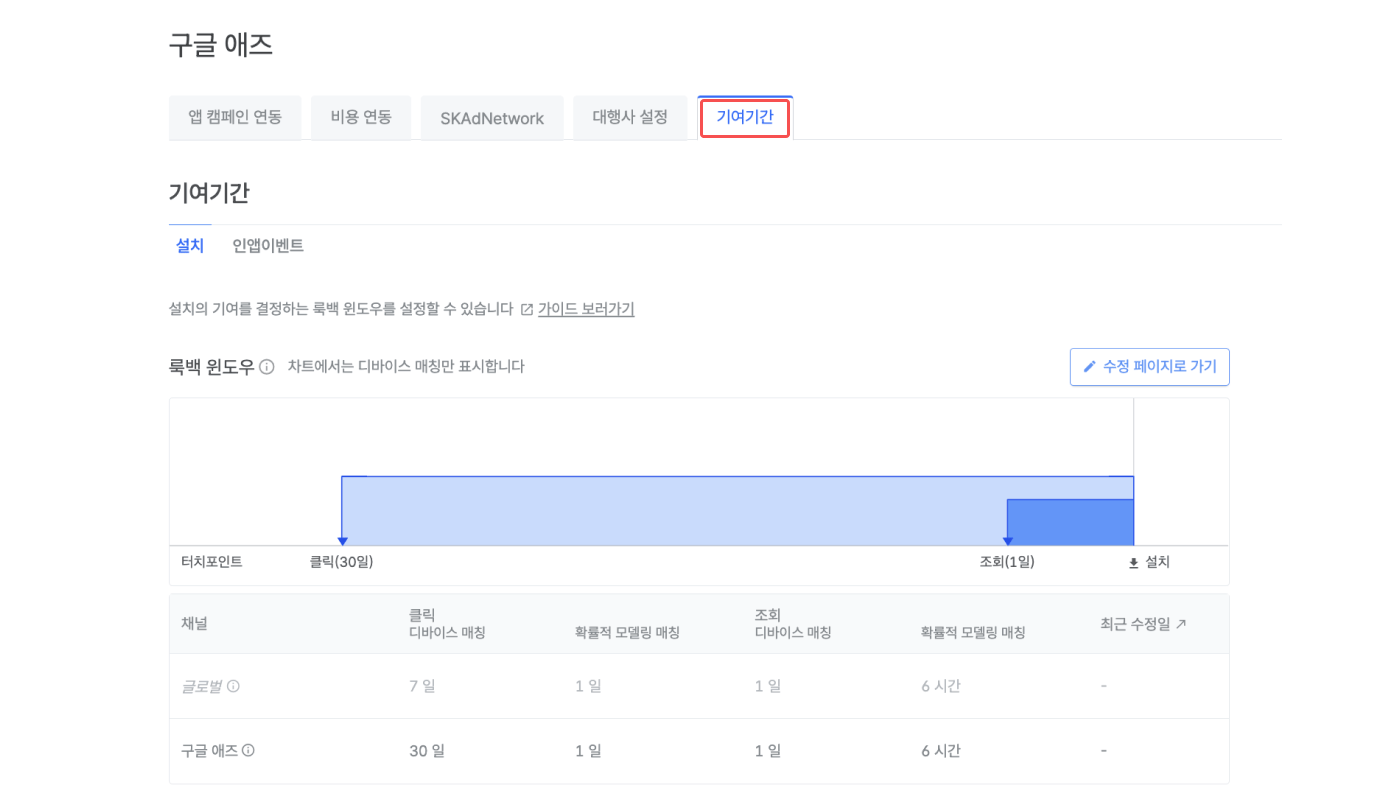
Task: Click the dark blue 조회 window area in chart
Action: pos(1070,522)
